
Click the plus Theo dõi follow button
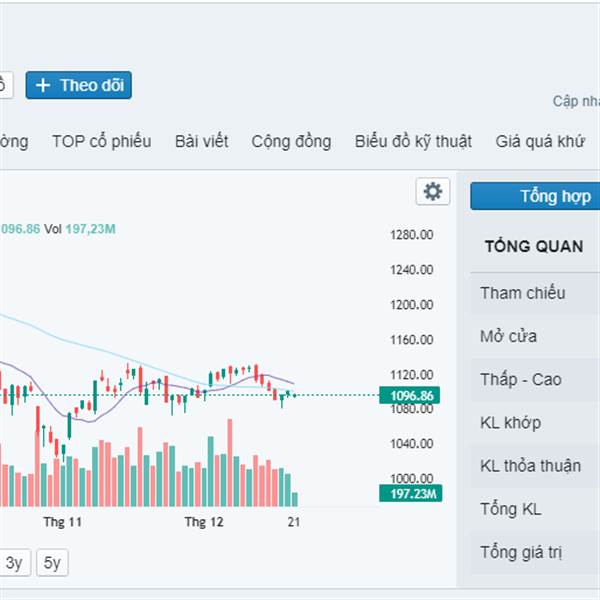[x=79, y=85]
